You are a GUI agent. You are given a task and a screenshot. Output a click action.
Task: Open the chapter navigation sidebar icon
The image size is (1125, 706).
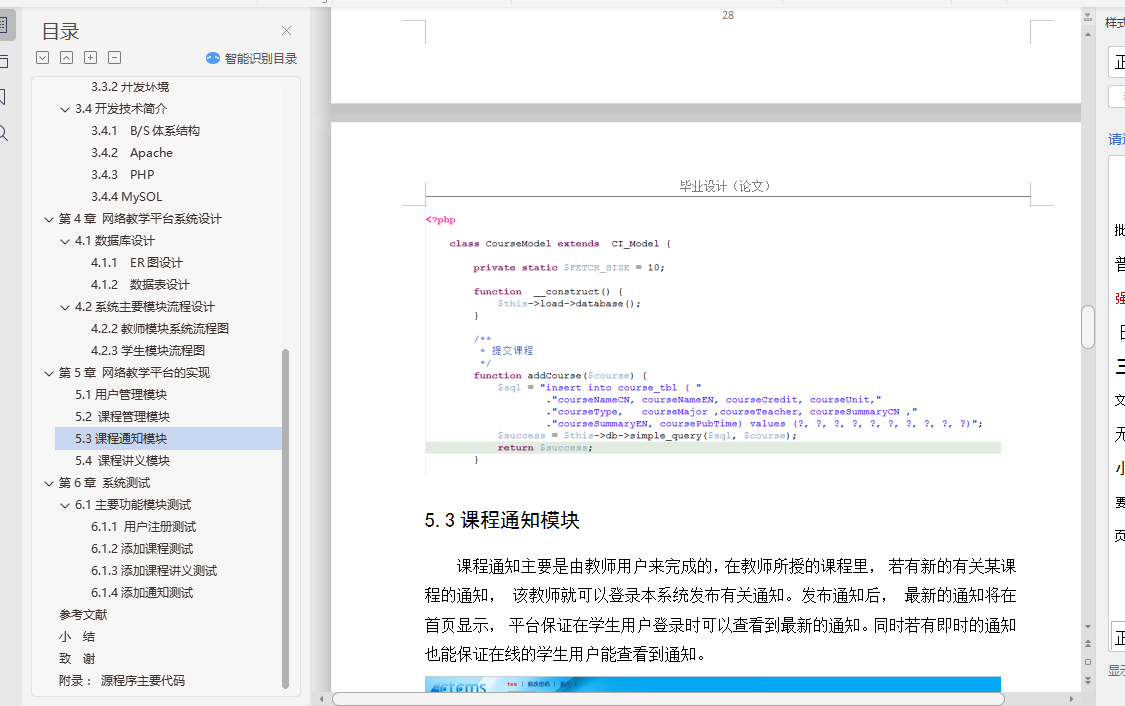(4, 62)
